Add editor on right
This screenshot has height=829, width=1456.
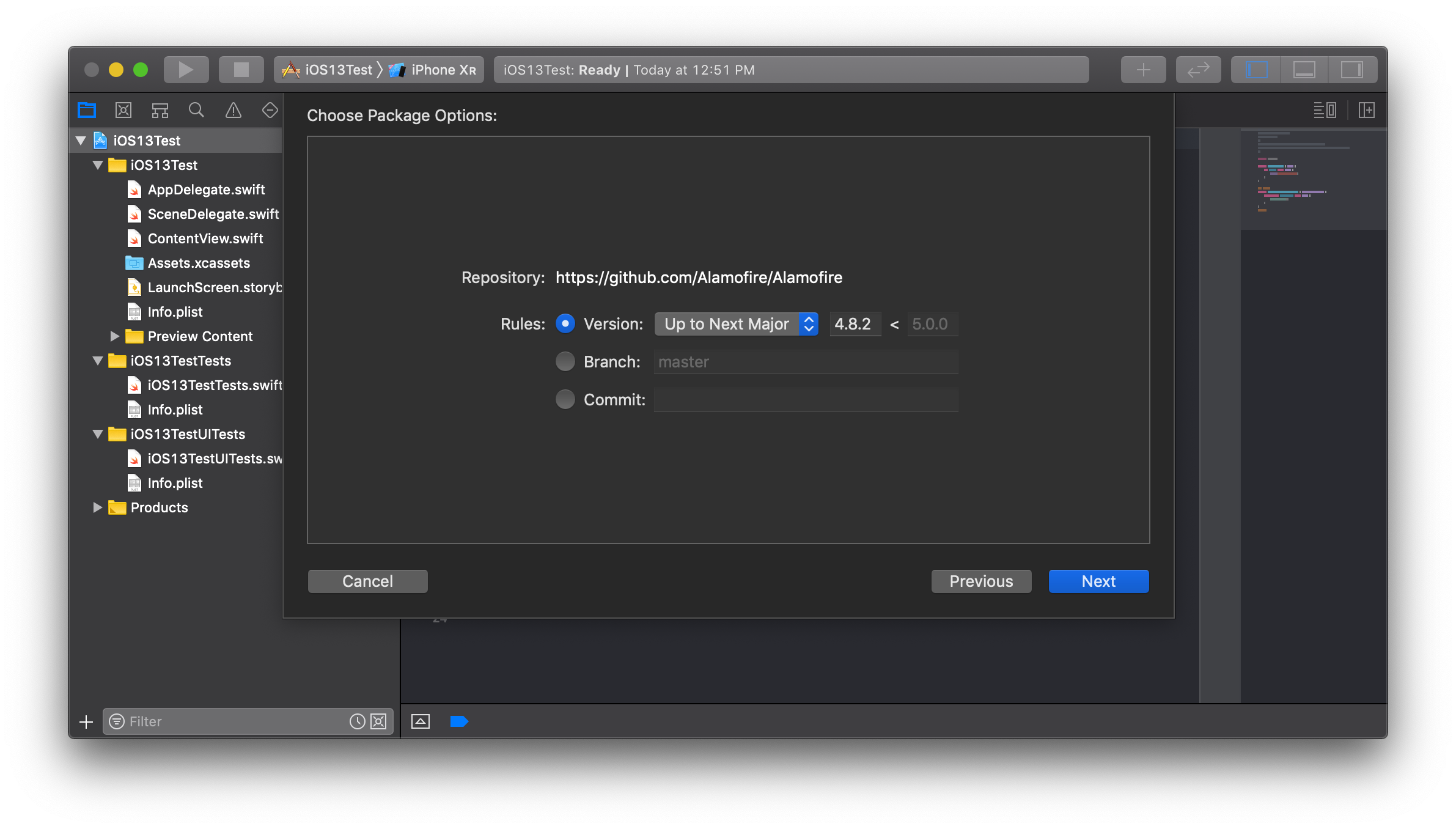(1366, 110)
